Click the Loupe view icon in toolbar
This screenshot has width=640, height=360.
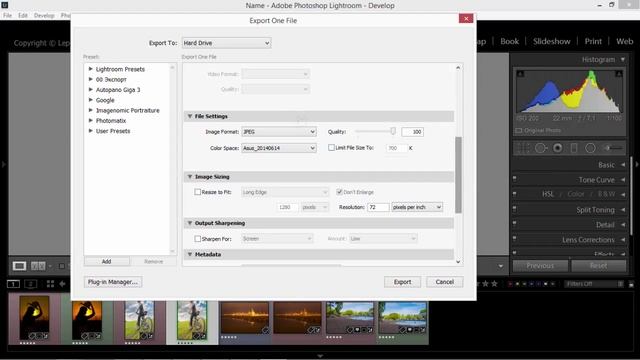(19, 266)
